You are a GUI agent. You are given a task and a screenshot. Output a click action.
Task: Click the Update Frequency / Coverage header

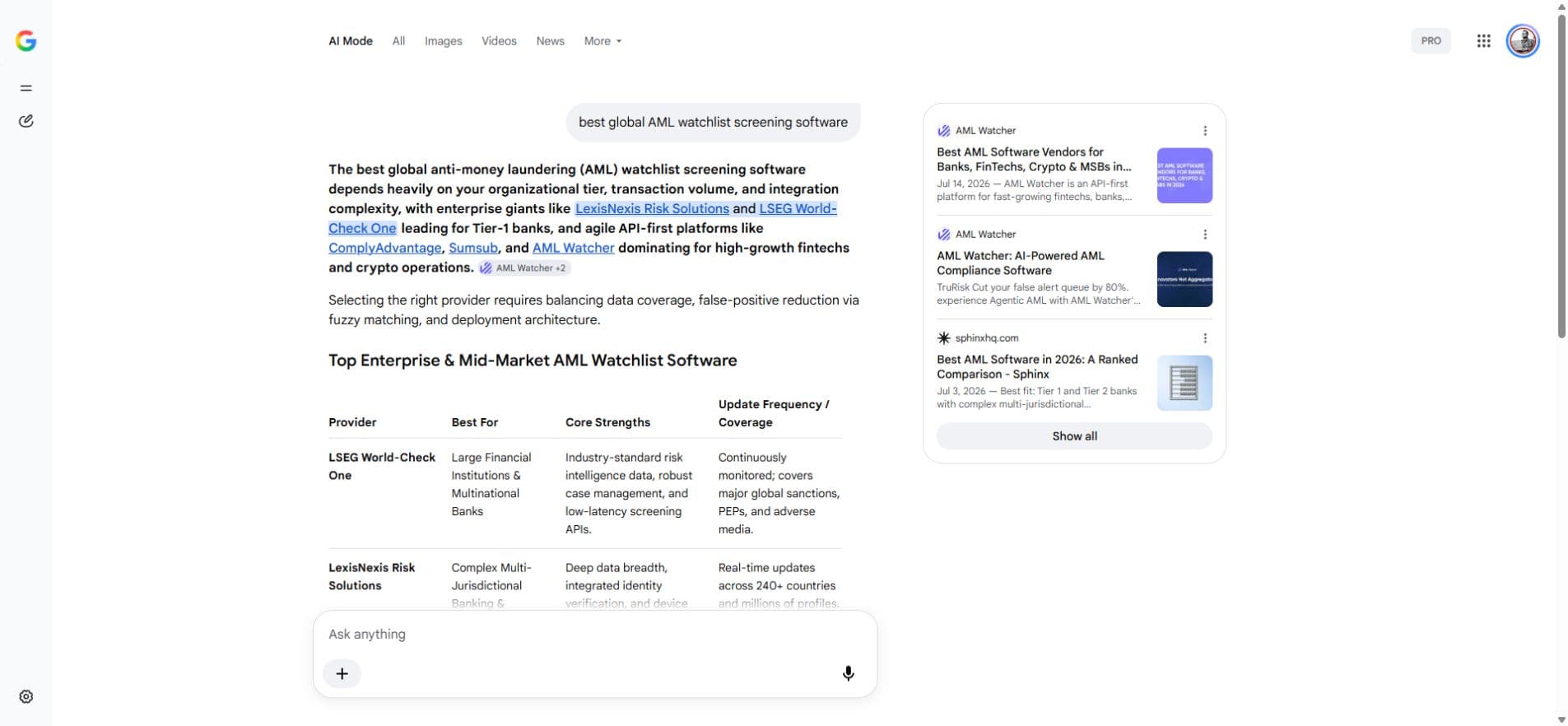774,413
